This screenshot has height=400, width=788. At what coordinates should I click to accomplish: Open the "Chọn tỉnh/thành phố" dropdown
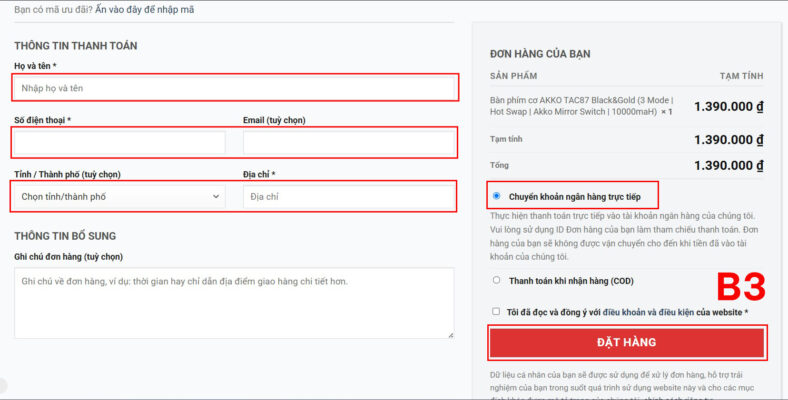pyautogui.click(x=119, y=197)
